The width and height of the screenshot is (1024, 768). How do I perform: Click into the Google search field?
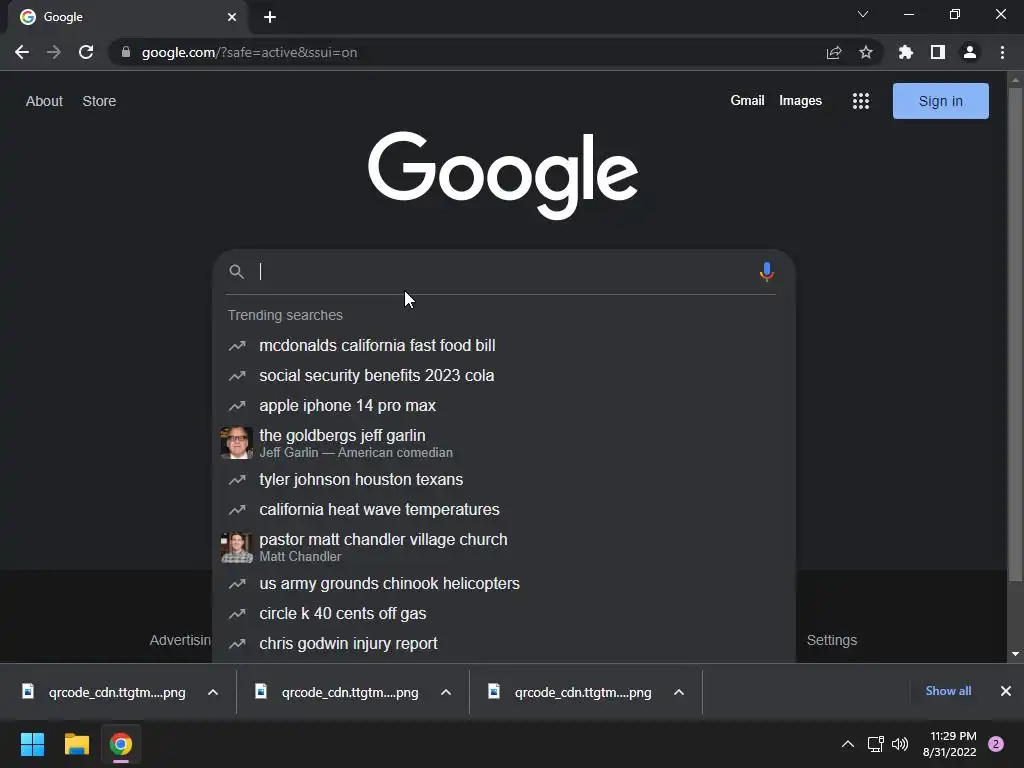pyautogui.click(x=503, y=272)
